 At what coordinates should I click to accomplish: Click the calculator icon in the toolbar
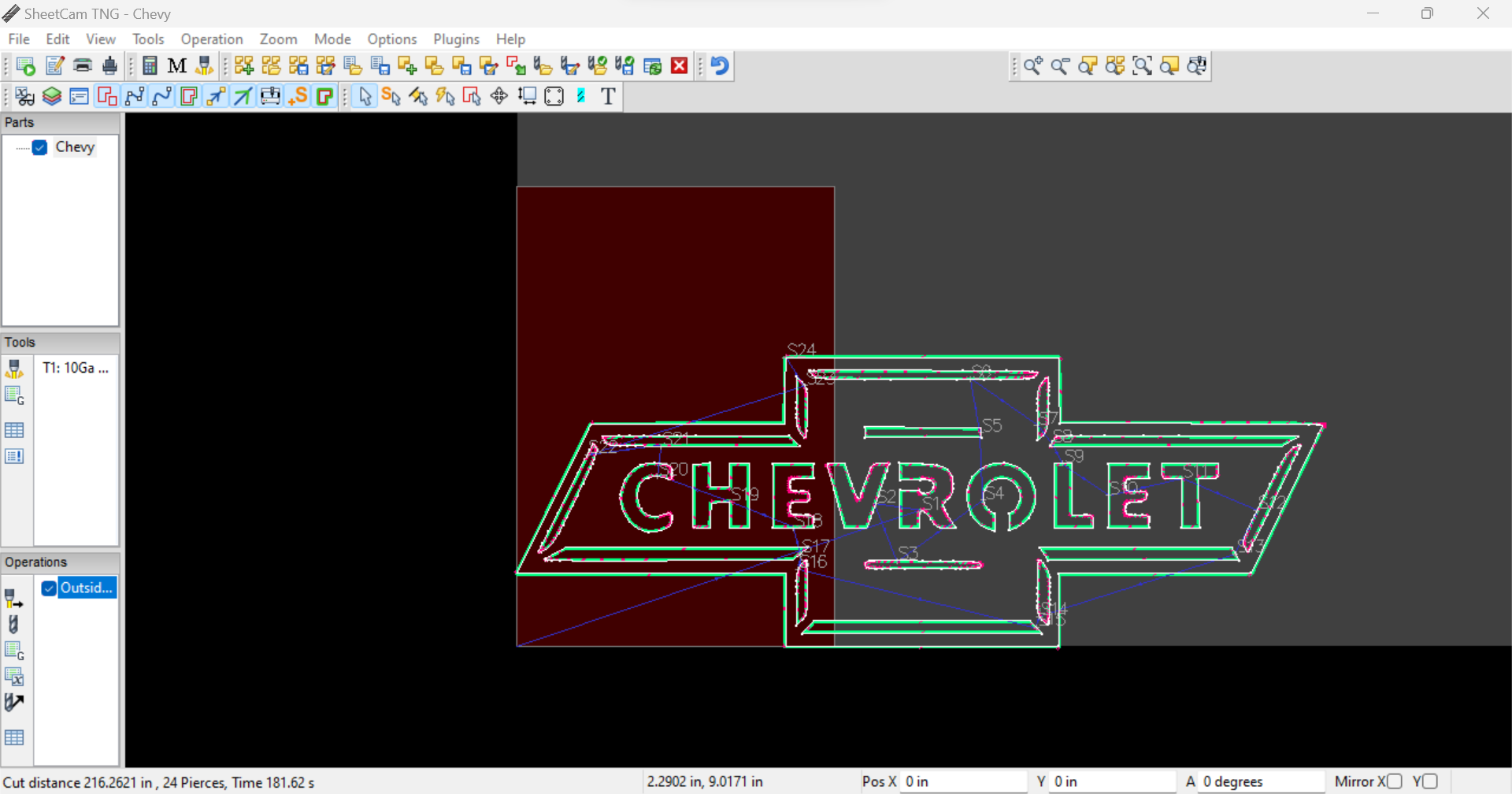tap(150, 66)
